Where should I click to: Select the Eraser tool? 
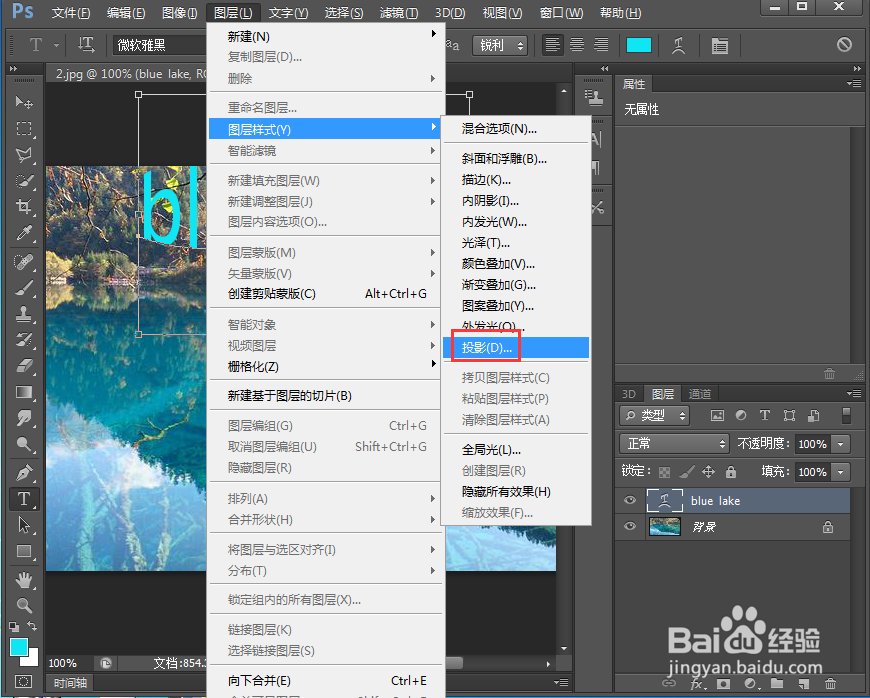[24, 366]
